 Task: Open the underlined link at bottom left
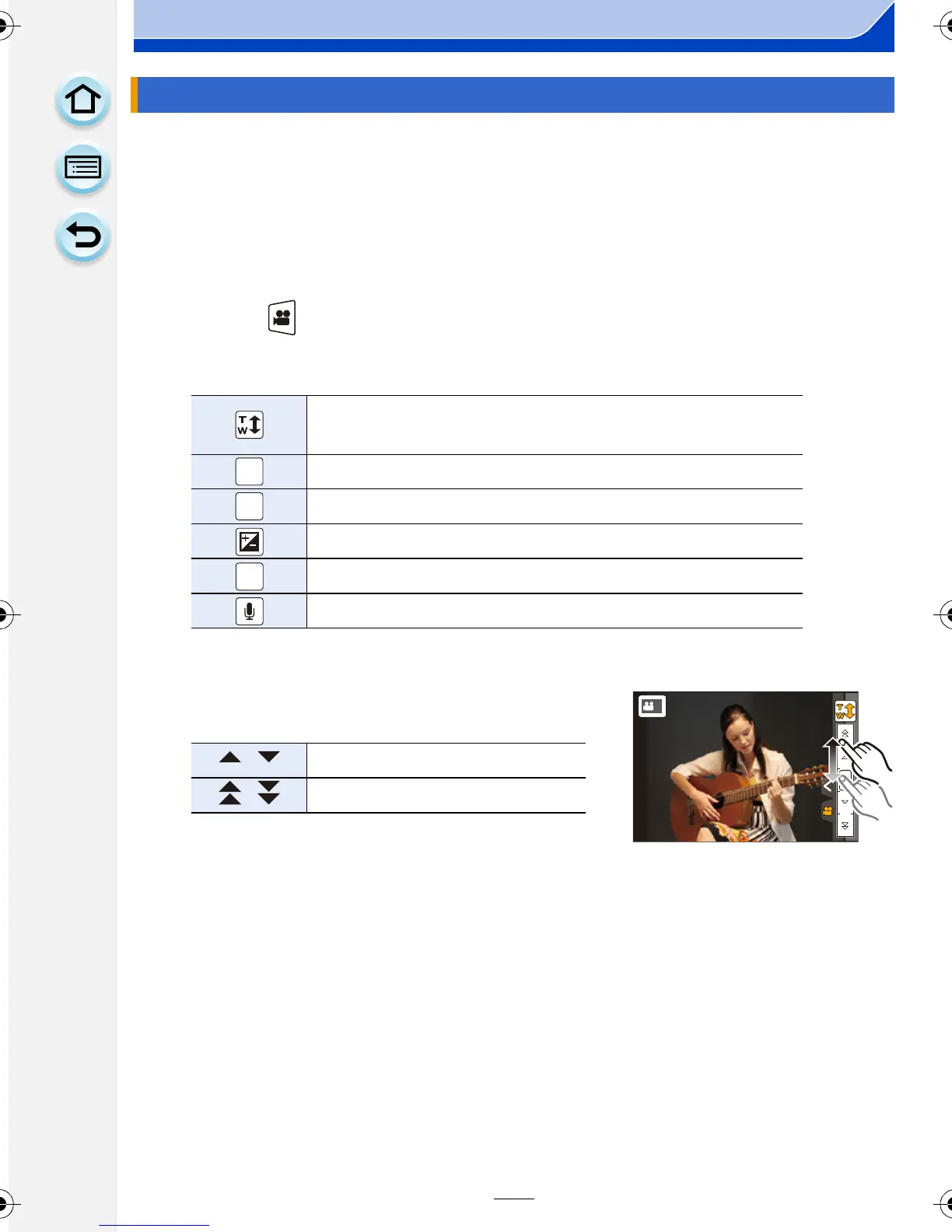[x=154, y=1224]
